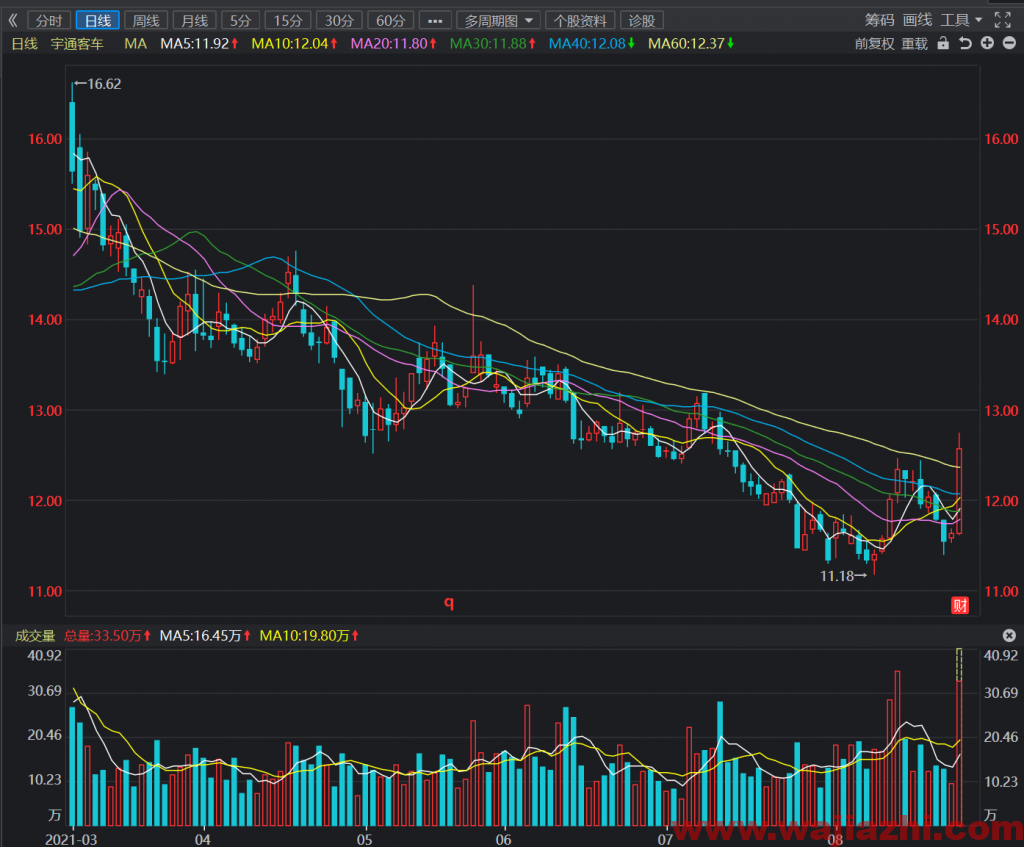Open 诊股 stock diagnosis
This screenshot has height=847, width=1024.
[x=641, y=21]
